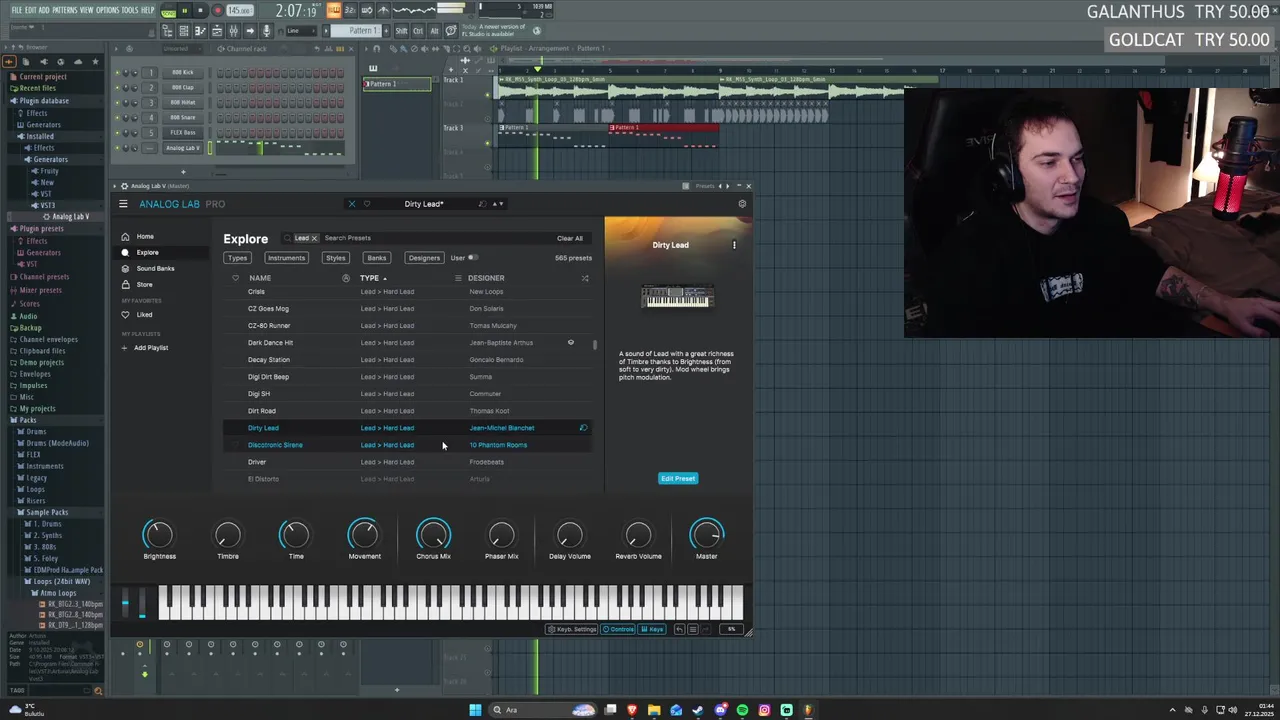Open the OPTIONS menu
The width and height of the screenshot is (1280, 720).
[108, 10]
